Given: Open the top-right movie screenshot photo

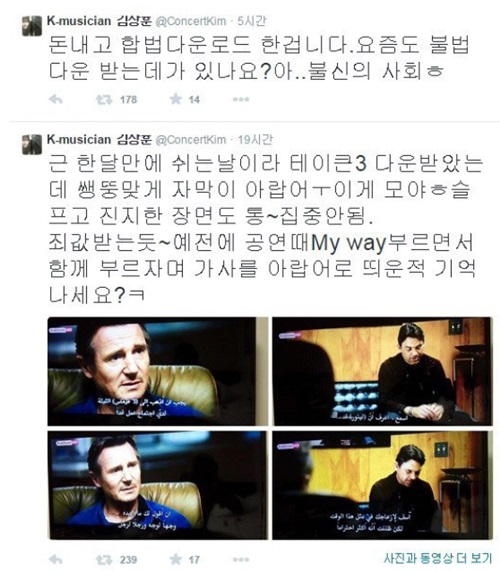Looking at the screenshot, I should (x=382, y=371).
